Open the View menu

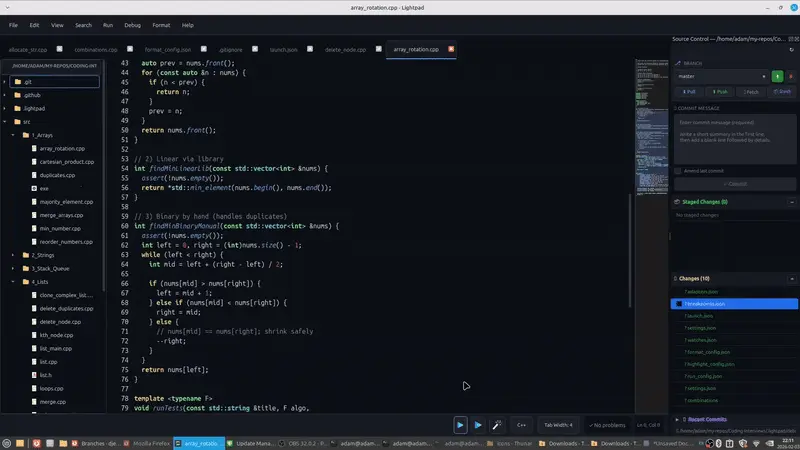57,25
